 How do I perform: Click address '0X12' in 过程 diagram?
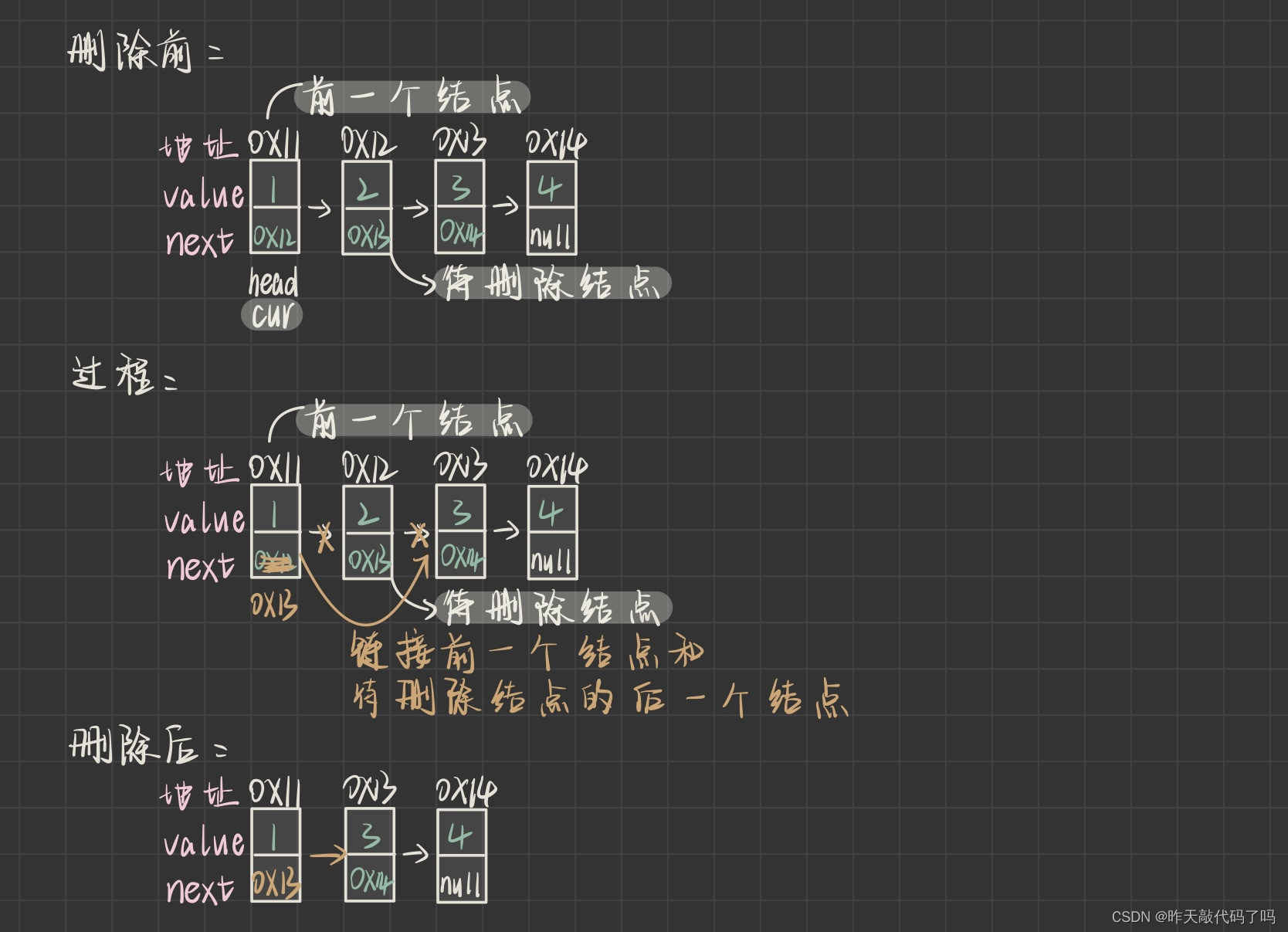pyautogui.click(x=369, y=467)
